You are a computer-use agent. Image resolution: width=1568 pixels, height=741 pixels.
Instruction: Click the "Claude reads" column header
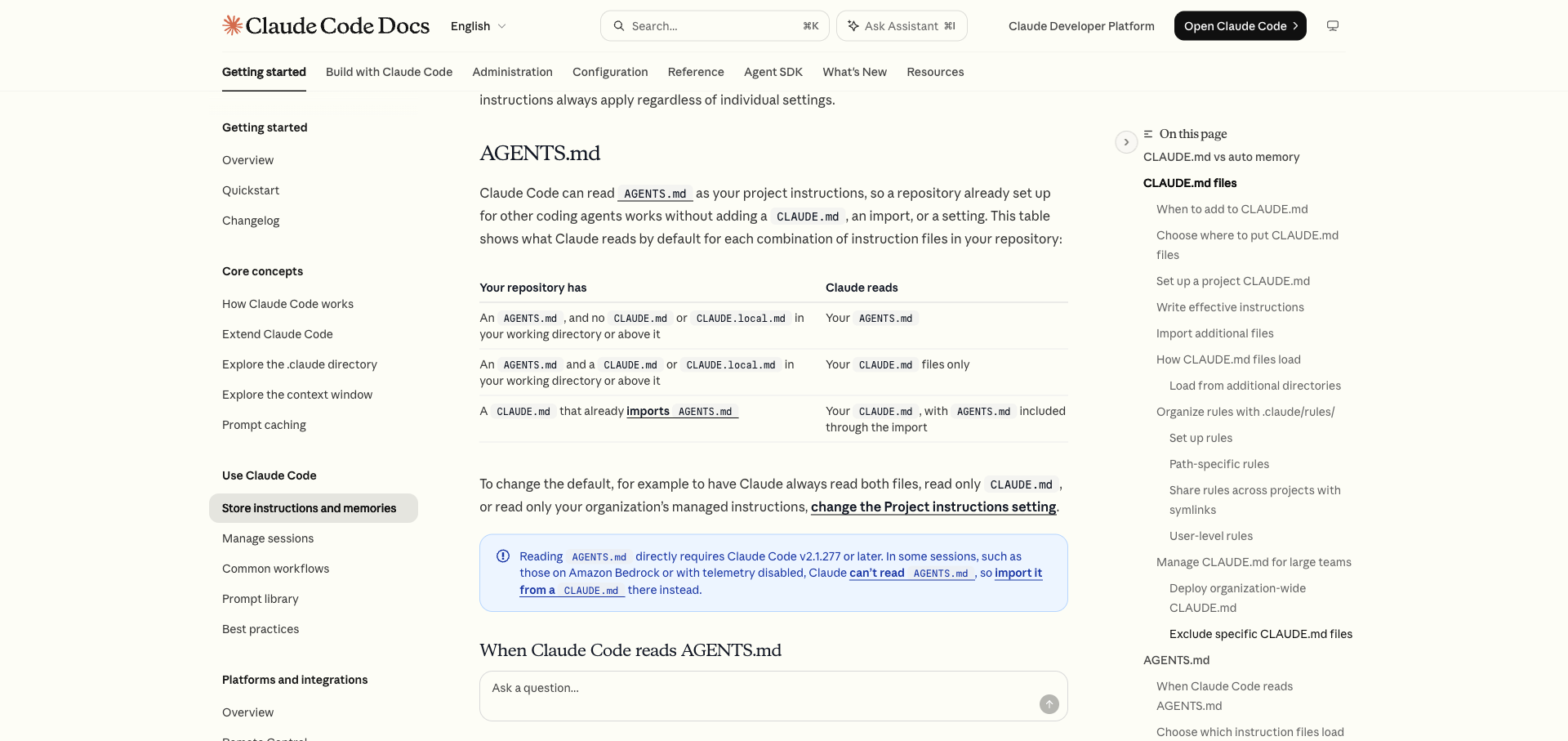[862, 288]
